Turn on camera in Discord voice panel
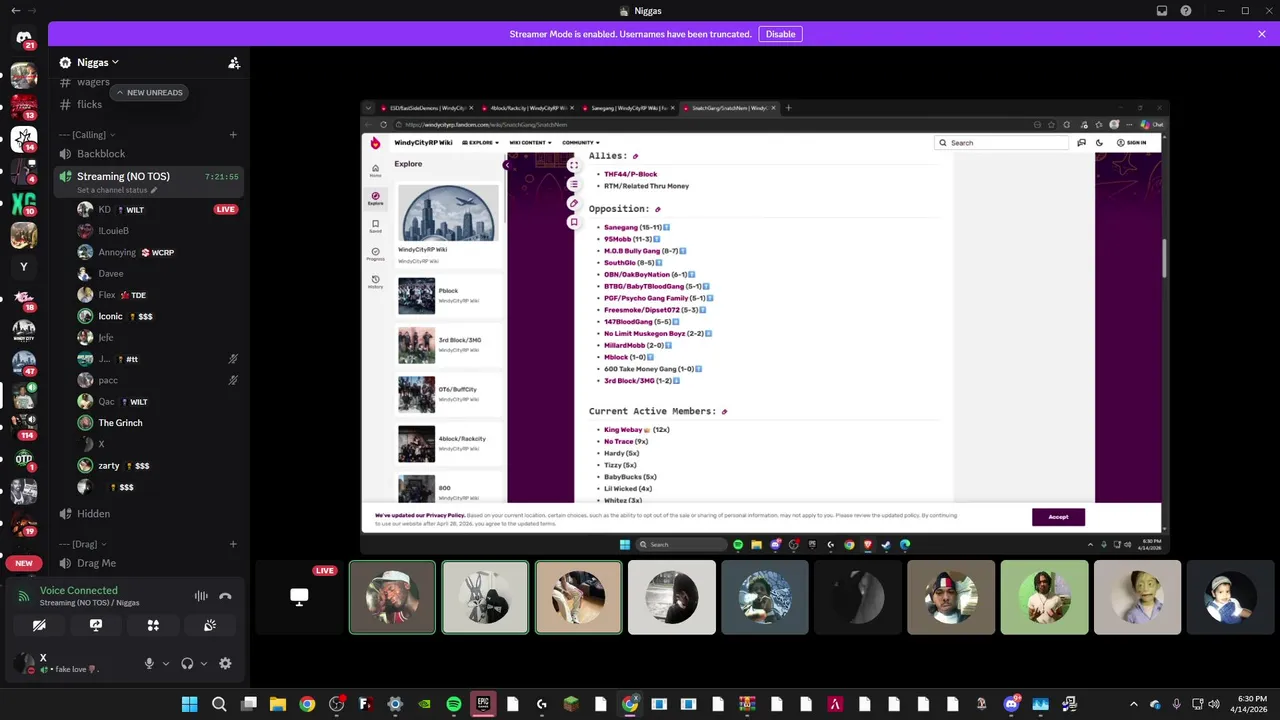Viewport: 1280px width, 720px height. click(x=39, y=625)
